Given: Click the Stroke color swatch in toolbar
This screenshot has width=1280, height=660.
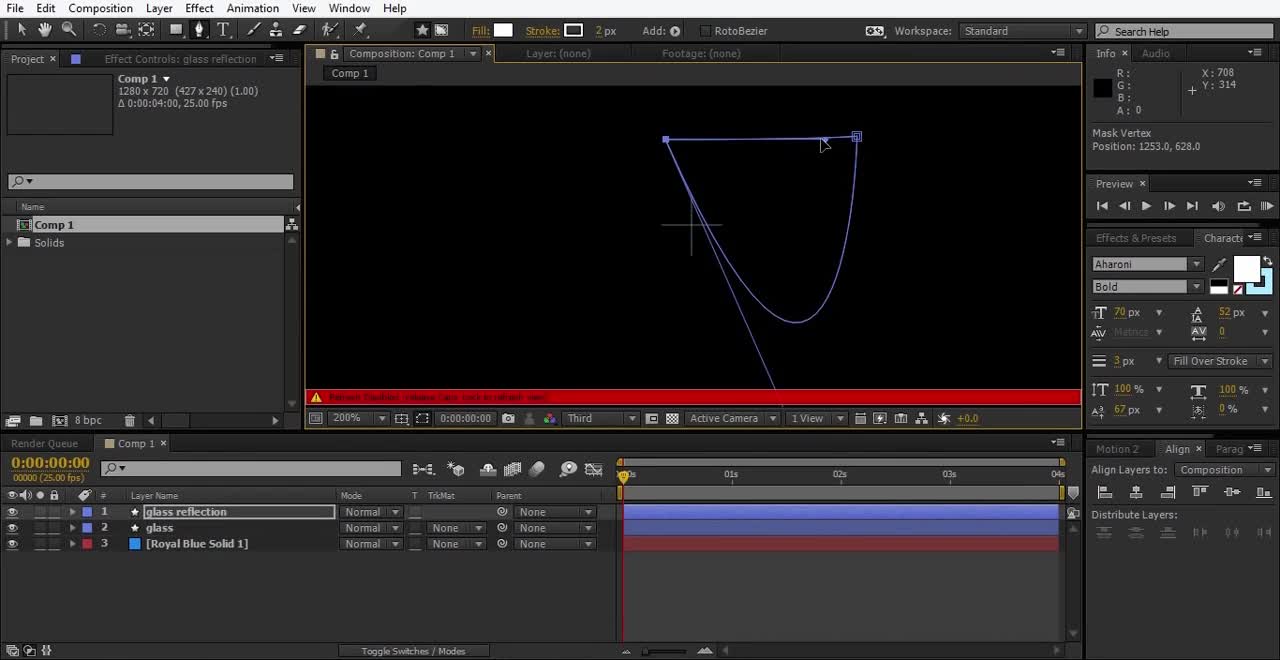Looking at the screenshot, I should tap(573, 31).
